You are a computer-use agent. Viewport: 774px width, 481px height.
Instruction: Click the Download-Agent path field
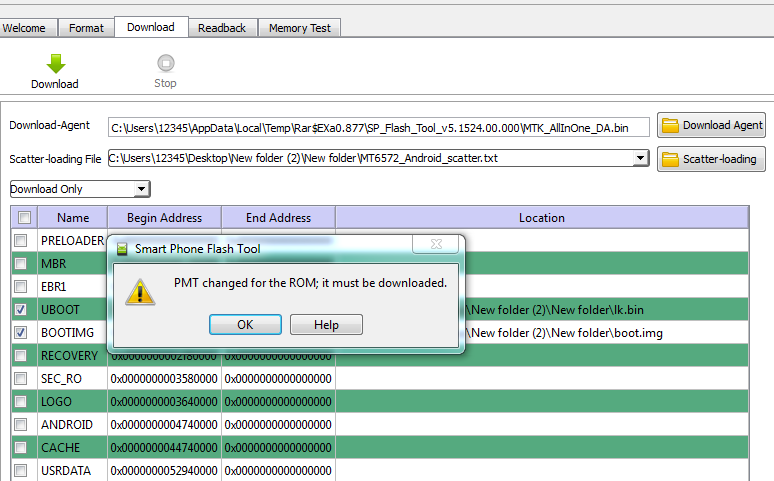click(x=379, y=128)
